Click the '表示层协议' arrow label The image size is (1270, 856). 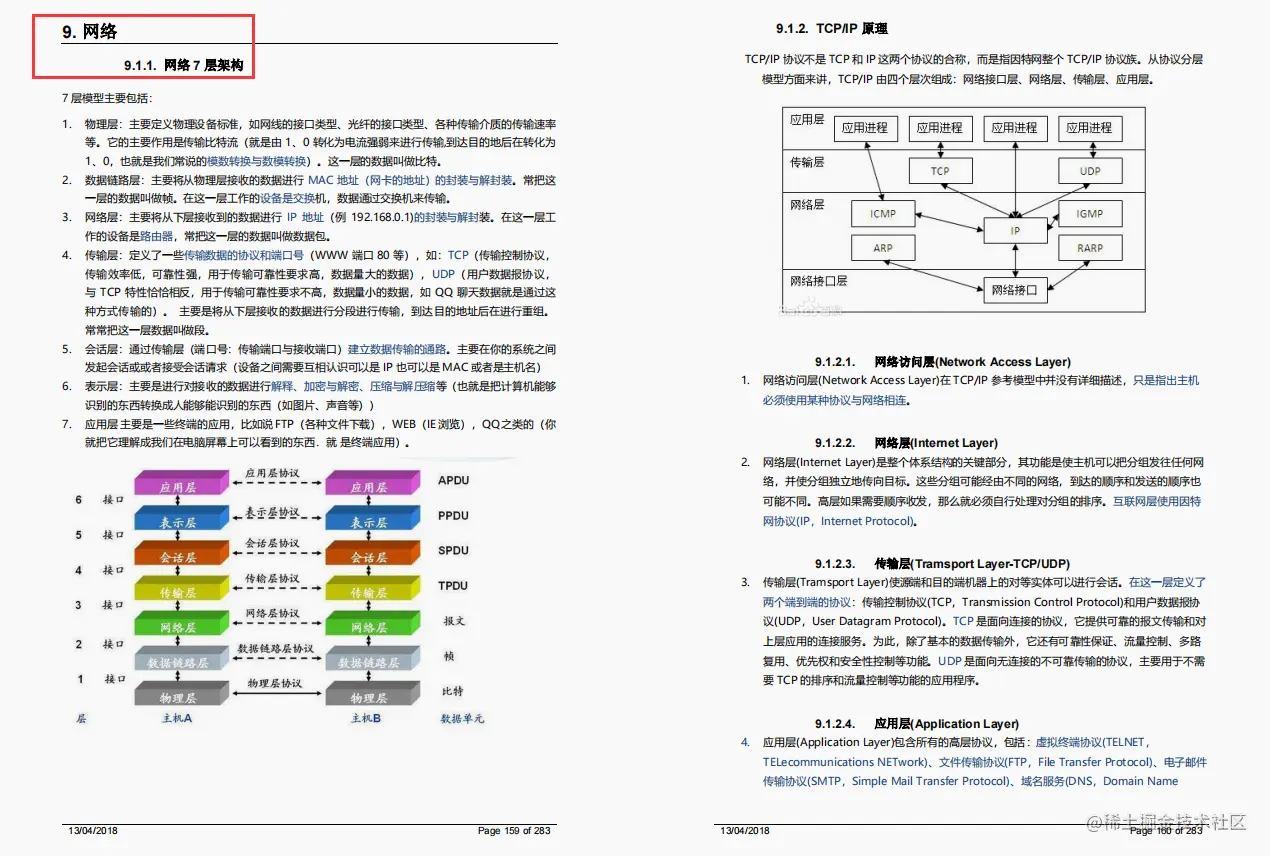pyautogui.click(x=272, y=512)
